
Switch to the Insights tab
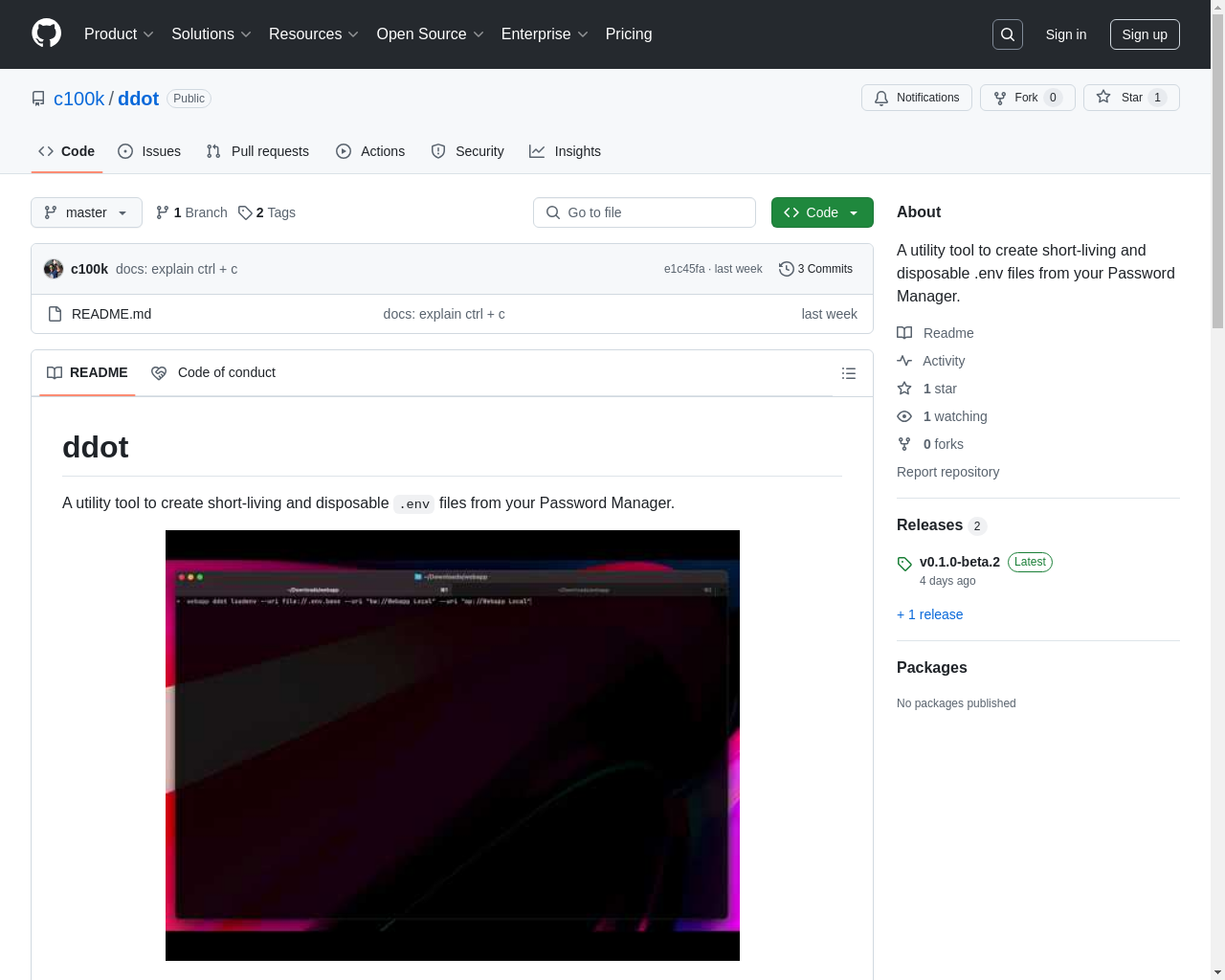[565, 151]
